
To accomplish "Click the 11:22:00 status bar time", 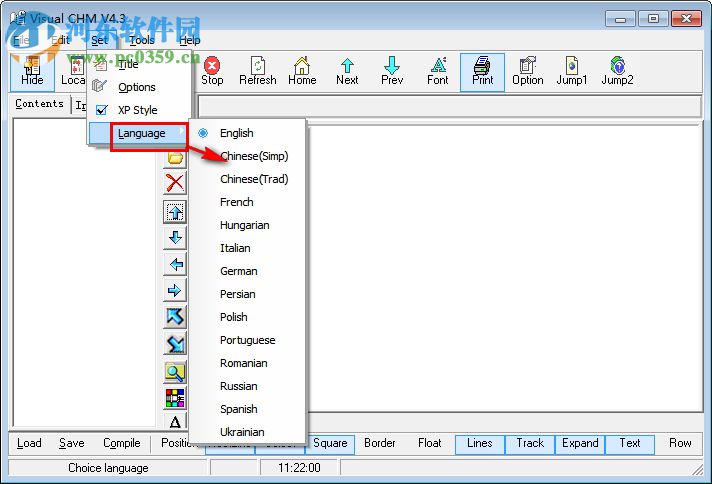I will click(x=299, y=468).
